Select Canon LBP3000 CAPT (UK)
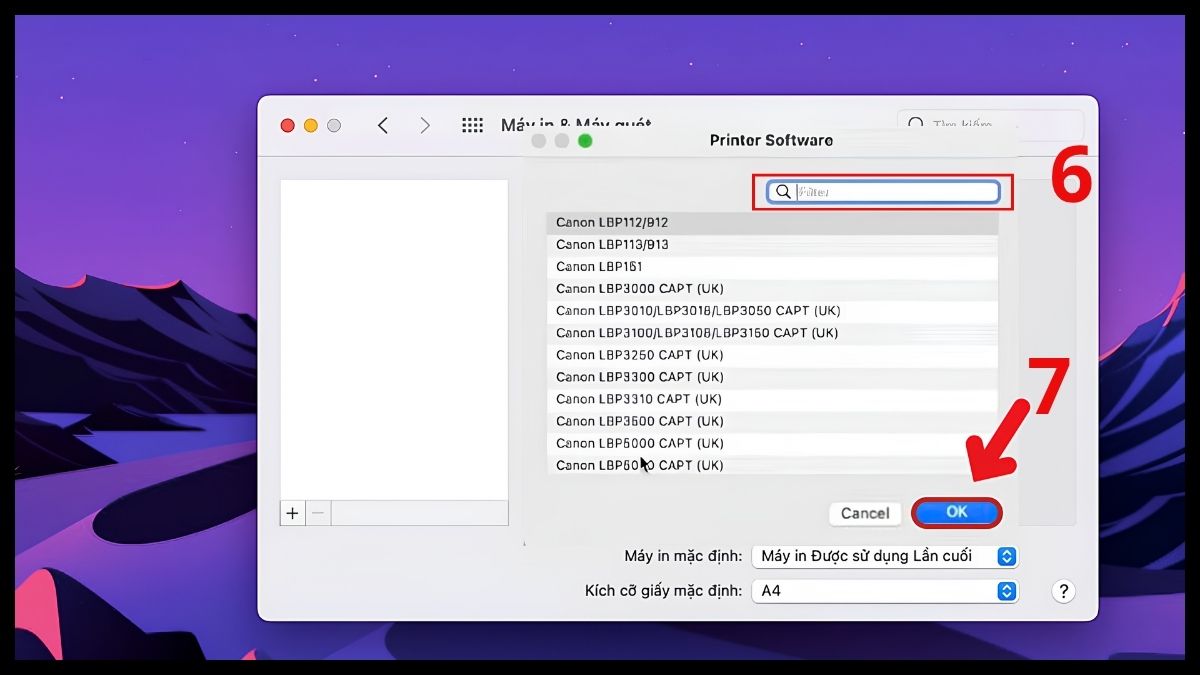This screenshot has height=675, width=1200. coord(772,289)
